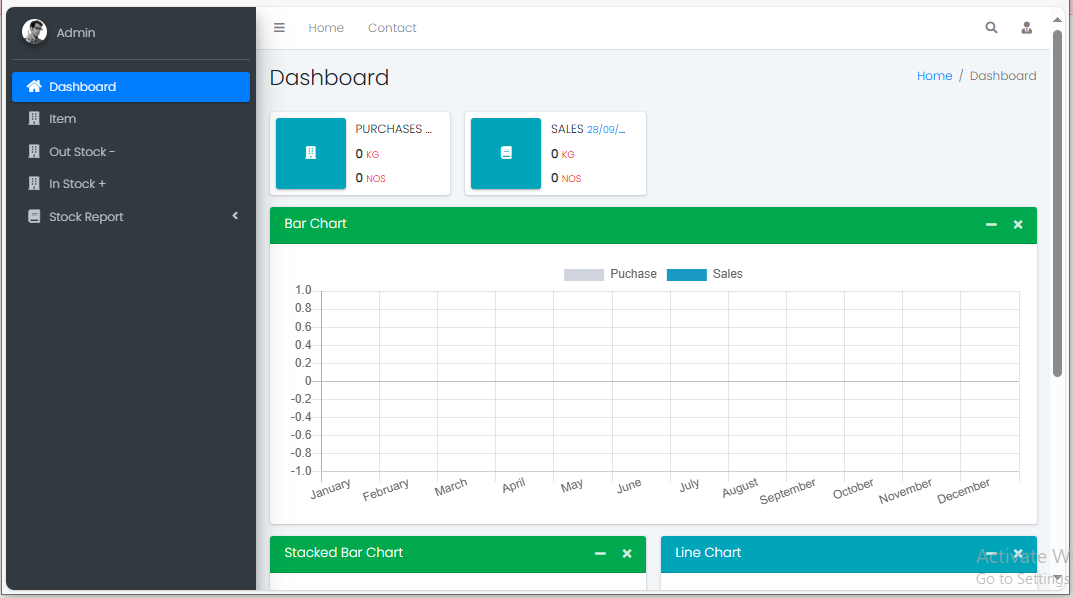1073x598 pixels.
Task: Toggle sidebar with the hamburger menu icon
Action: (x=279, y=28)
